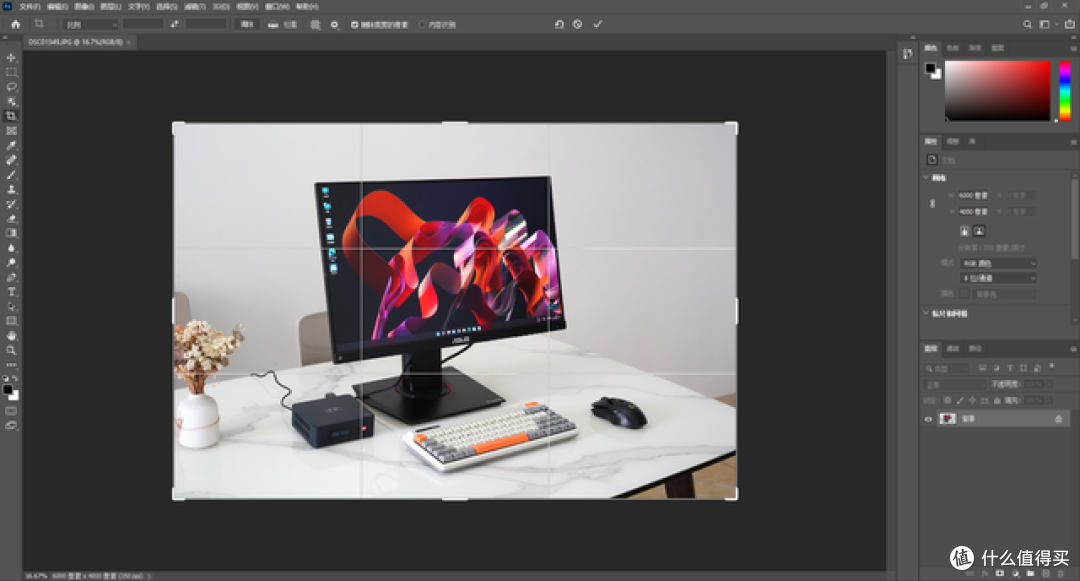Select the Crop tool in left toolbar
1080x581 pixels.
tap(11, 116)
